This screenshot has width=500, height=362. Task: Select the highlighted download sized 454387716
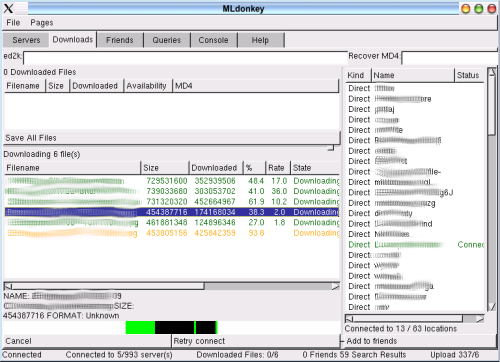click(172, 212)
